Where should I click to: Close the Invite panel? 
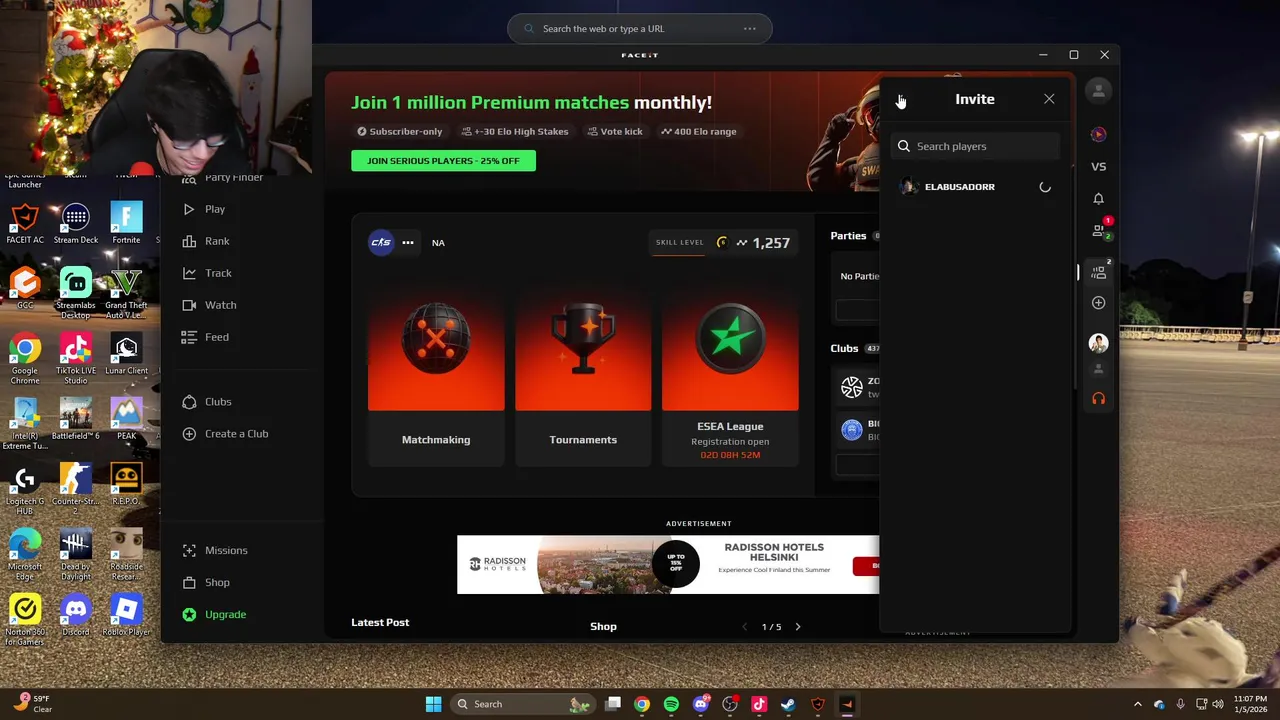tap(1049, 99)
